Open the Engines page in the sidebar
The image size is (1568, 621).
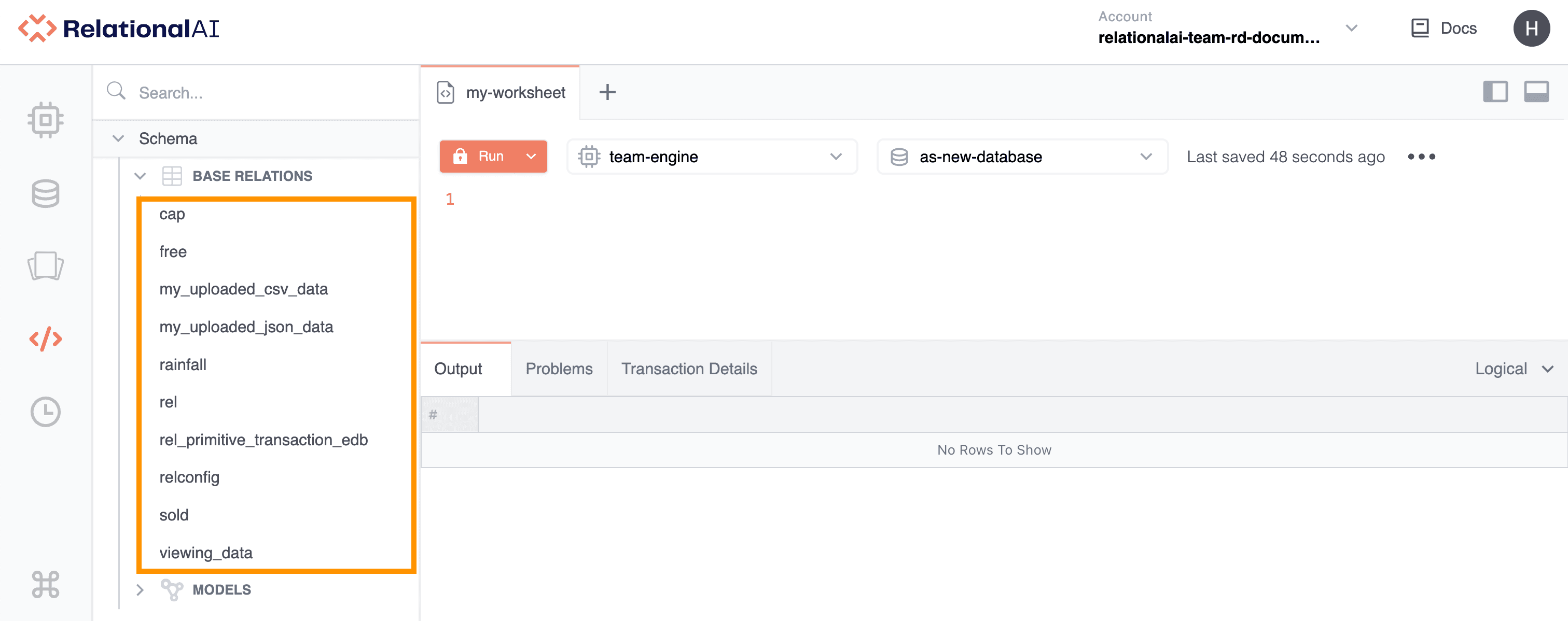click(45, 120)
